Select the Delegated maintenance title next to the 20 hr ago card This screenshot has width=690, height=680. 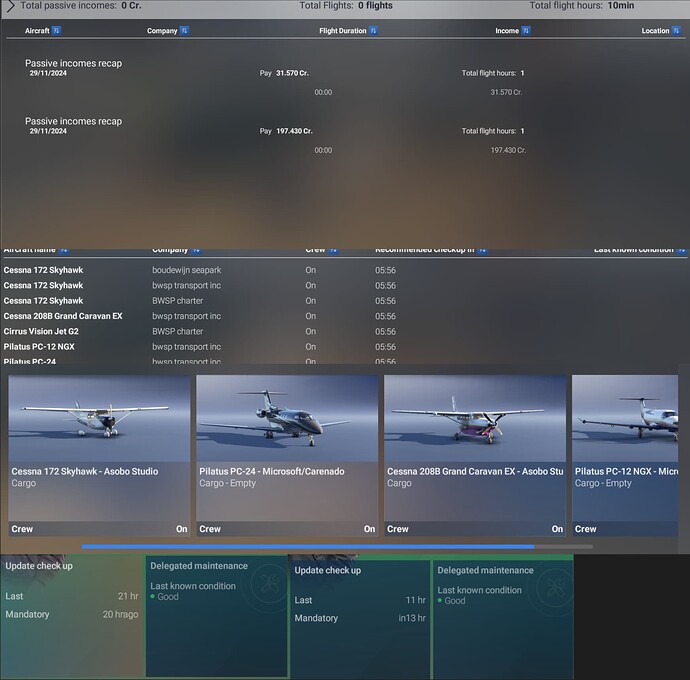click(199, 566)
